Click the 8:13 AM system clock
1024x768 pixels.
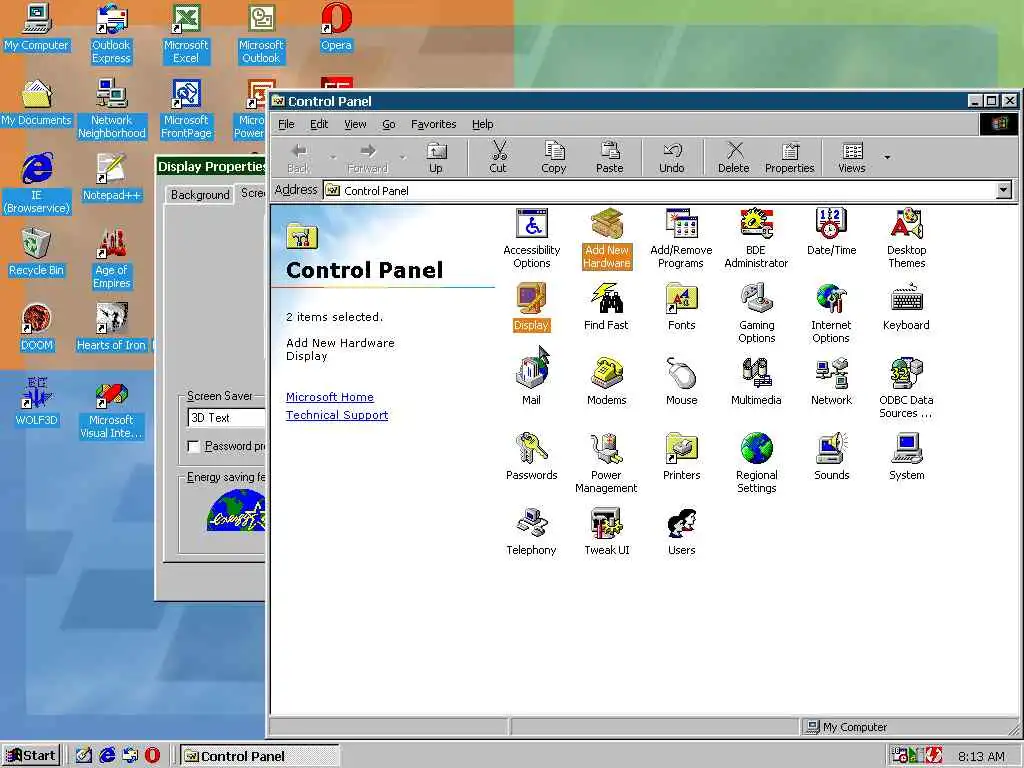pos(981,756)
